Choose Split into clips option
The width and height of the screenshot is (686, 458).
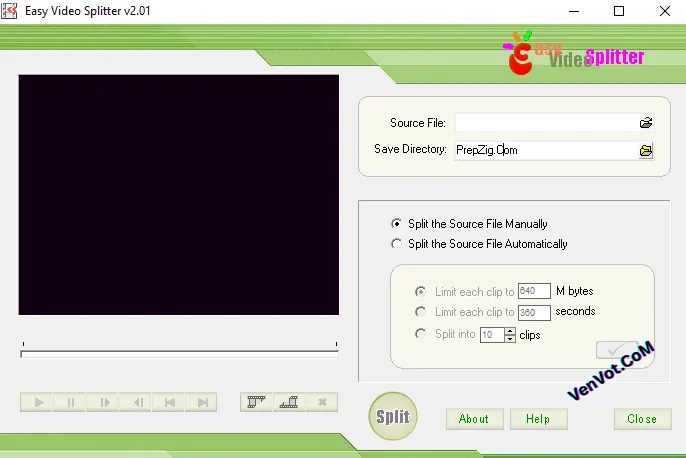click(x=420, y=334)
